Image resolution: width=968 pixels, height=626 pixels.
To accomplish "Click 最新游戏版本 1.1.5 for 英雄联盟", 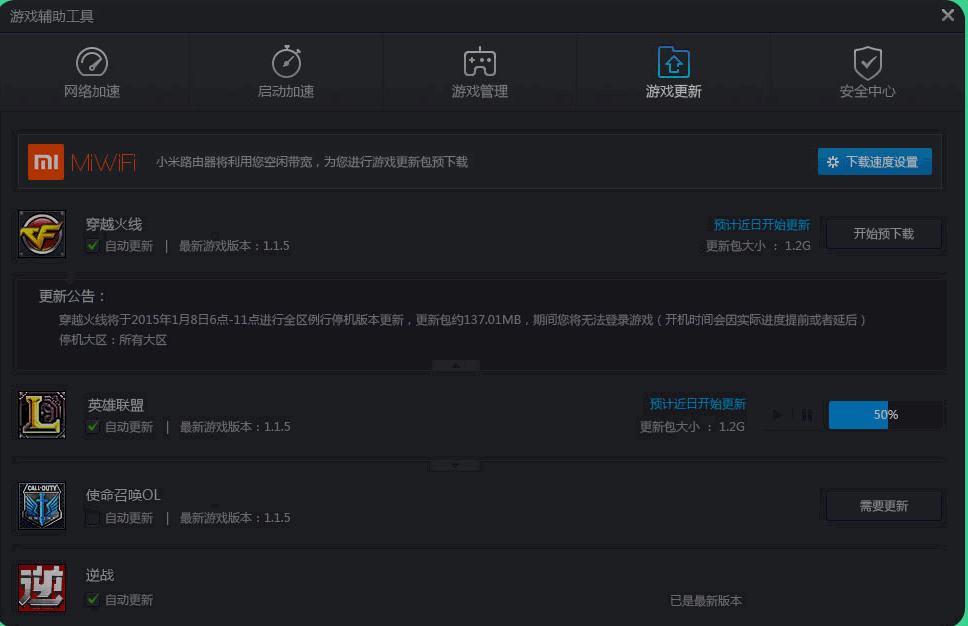I will click(x=235, y=427).
